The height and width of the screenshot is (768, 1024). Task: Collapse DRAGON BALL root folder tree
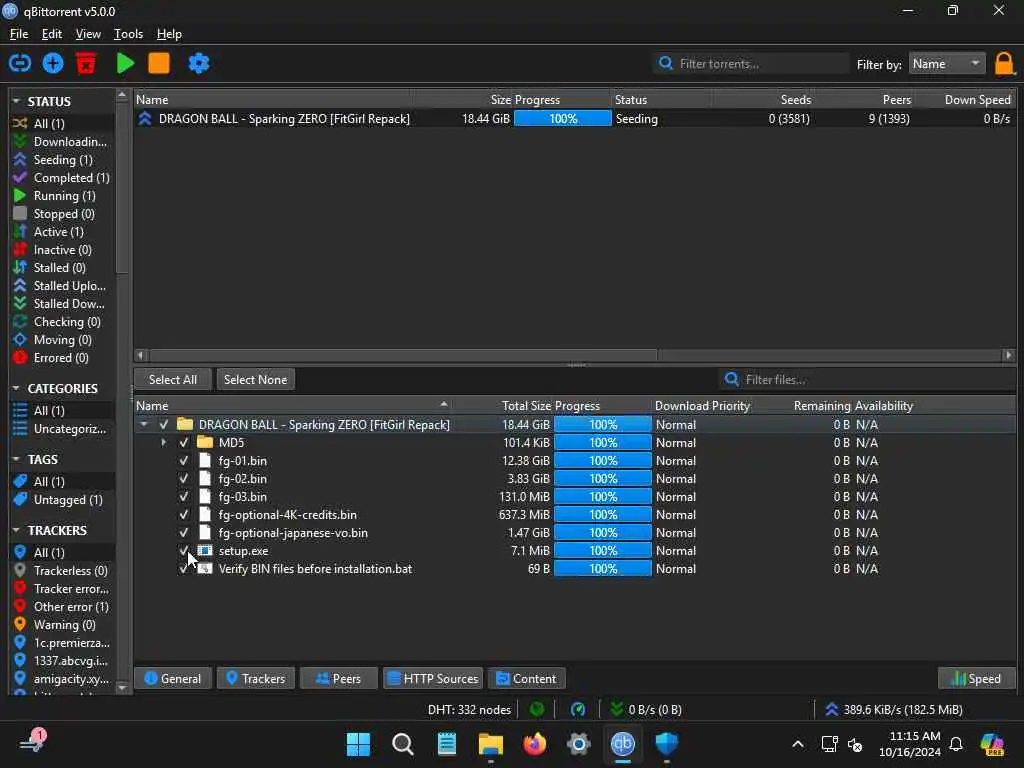point(144,424)
